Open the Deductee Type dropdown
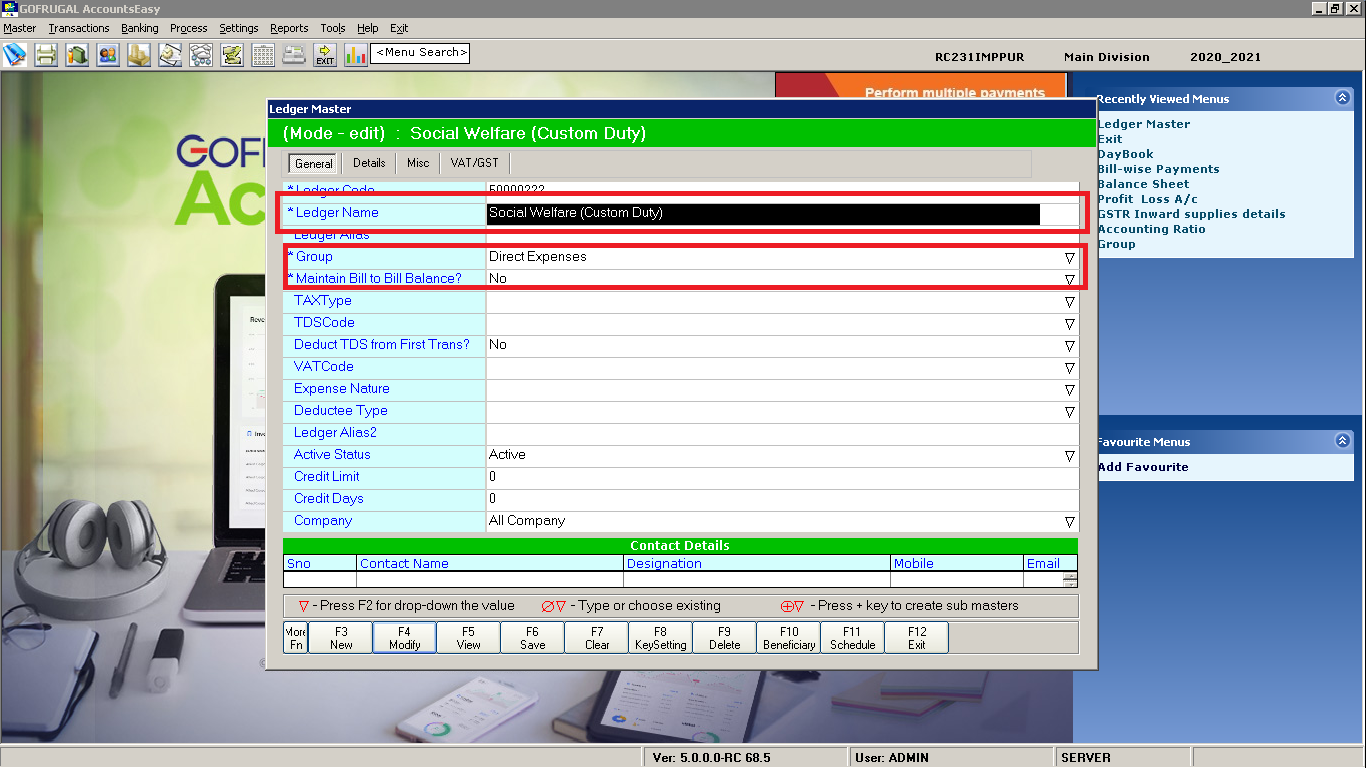 click(1069, 411)
